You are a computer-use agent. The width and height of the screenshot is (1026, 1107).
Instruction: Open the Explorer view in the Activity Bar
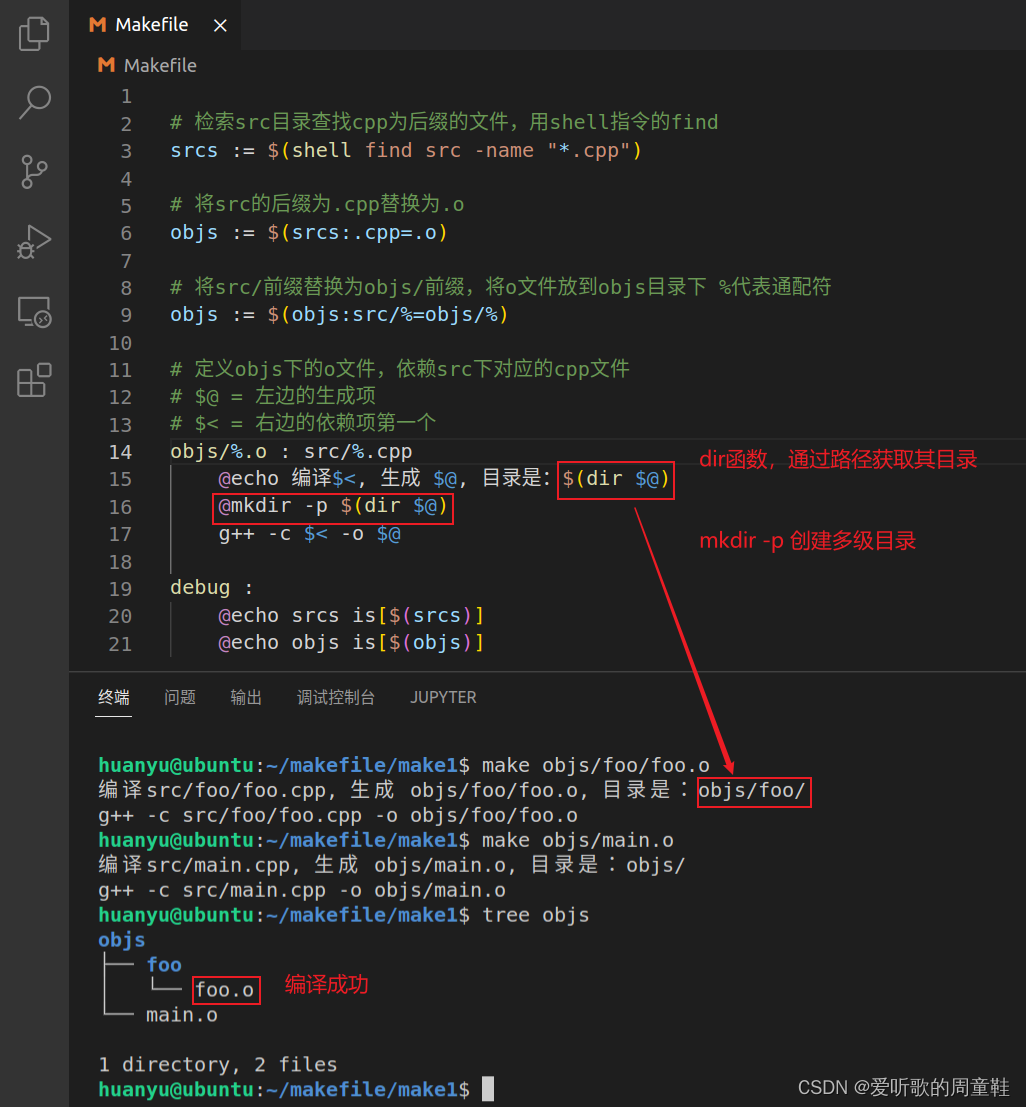pyautogui.click(x=34, y=33)
